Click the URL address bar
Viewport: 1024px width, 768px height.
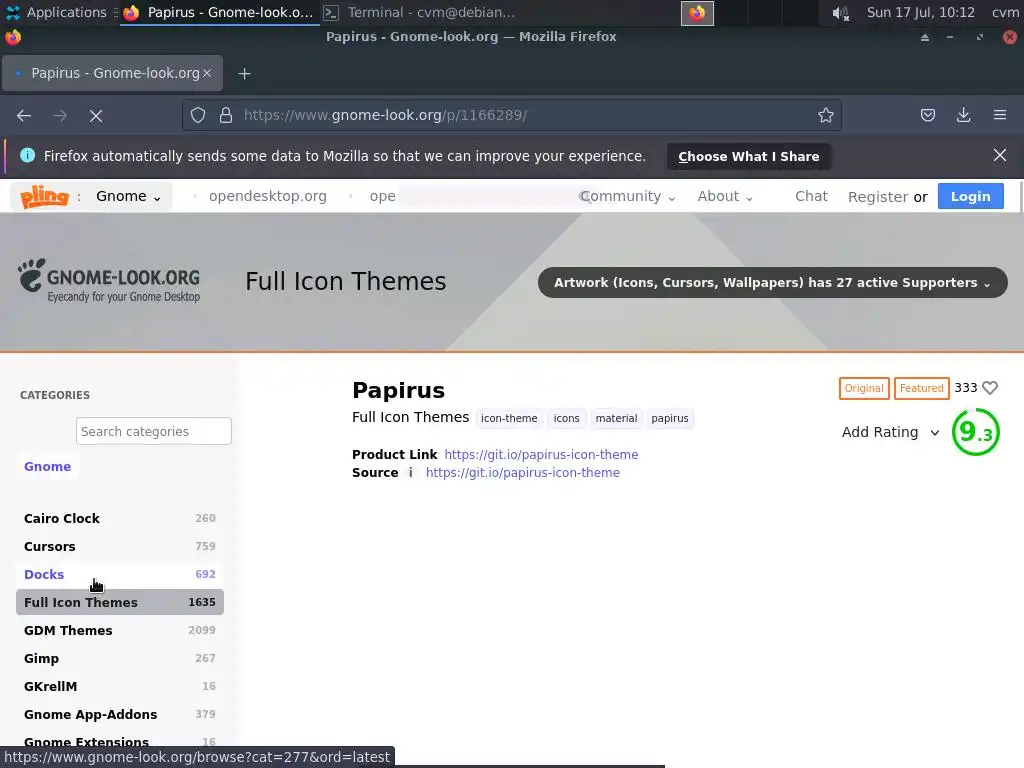[511, 116]
